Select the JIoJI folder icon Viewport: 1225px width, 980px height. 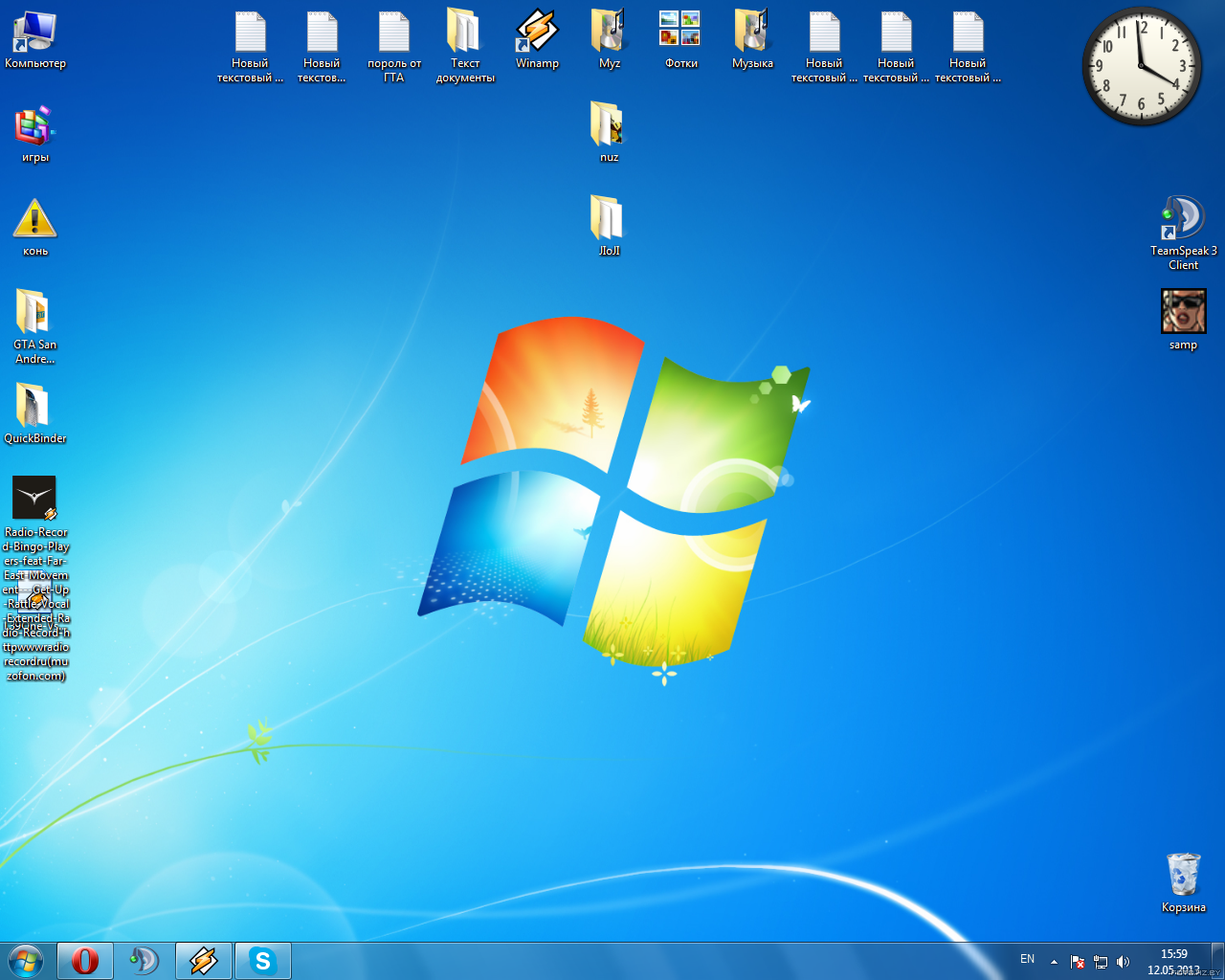pos(609,227)
